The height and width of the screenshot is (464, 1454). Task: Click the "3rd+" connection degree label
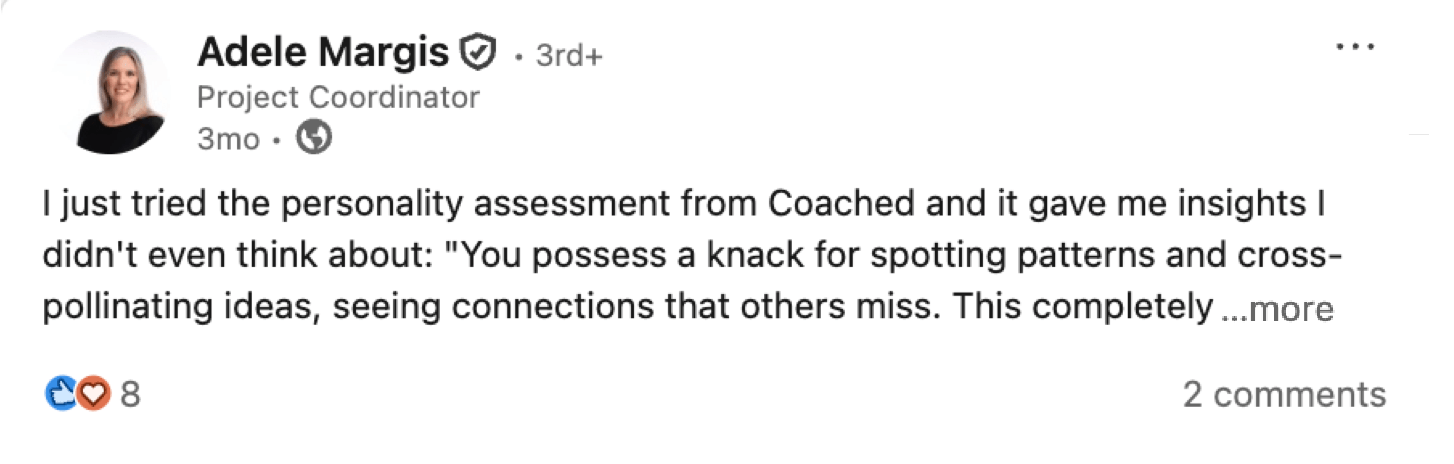coord(569,56)
